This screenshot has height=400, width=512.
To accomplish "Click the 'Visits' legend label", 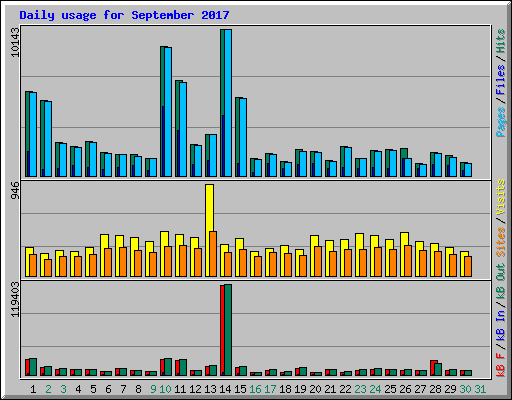I will click(x=500, y=197).
